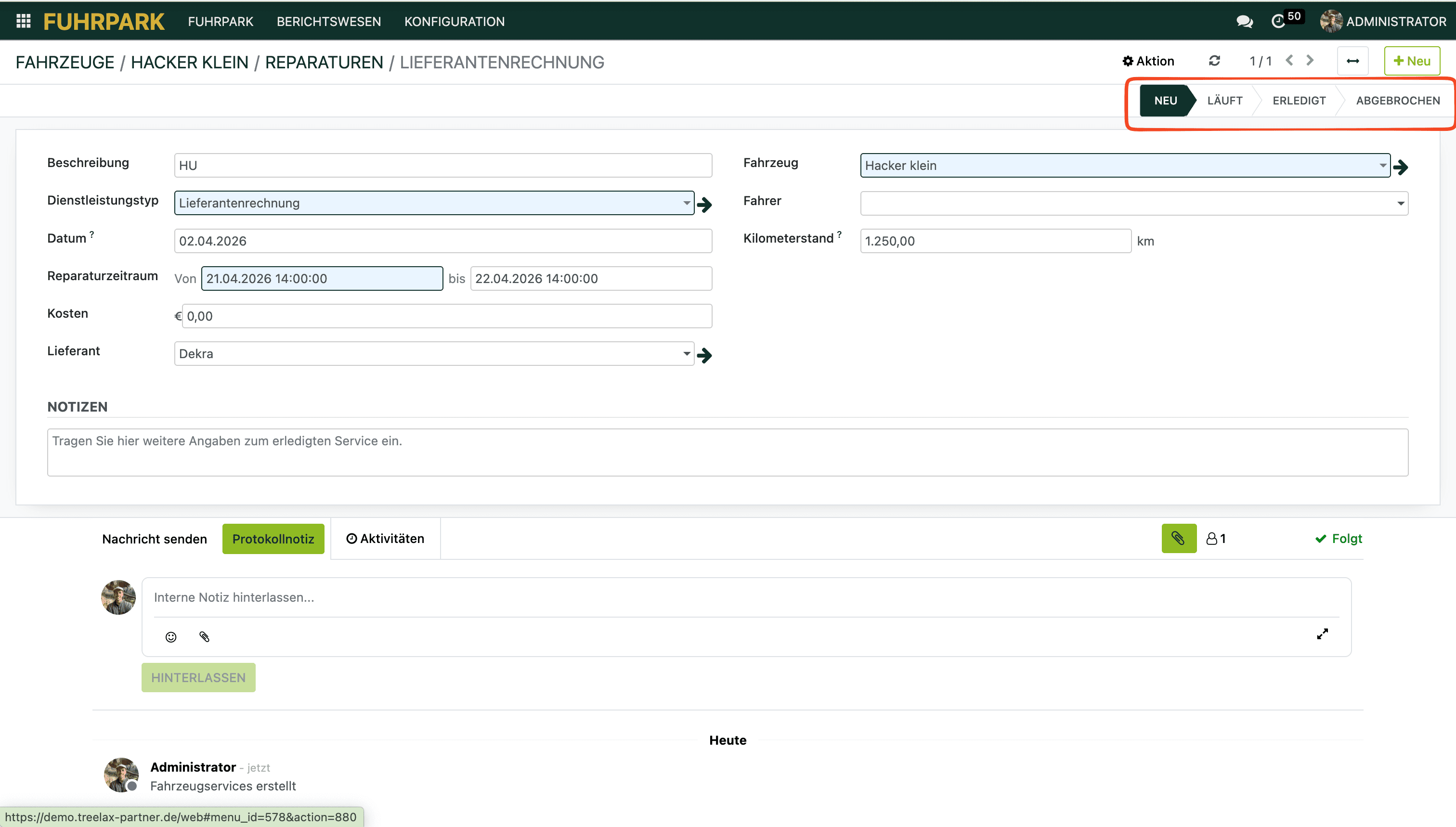Click the refresh record icon

(1214, 61)
